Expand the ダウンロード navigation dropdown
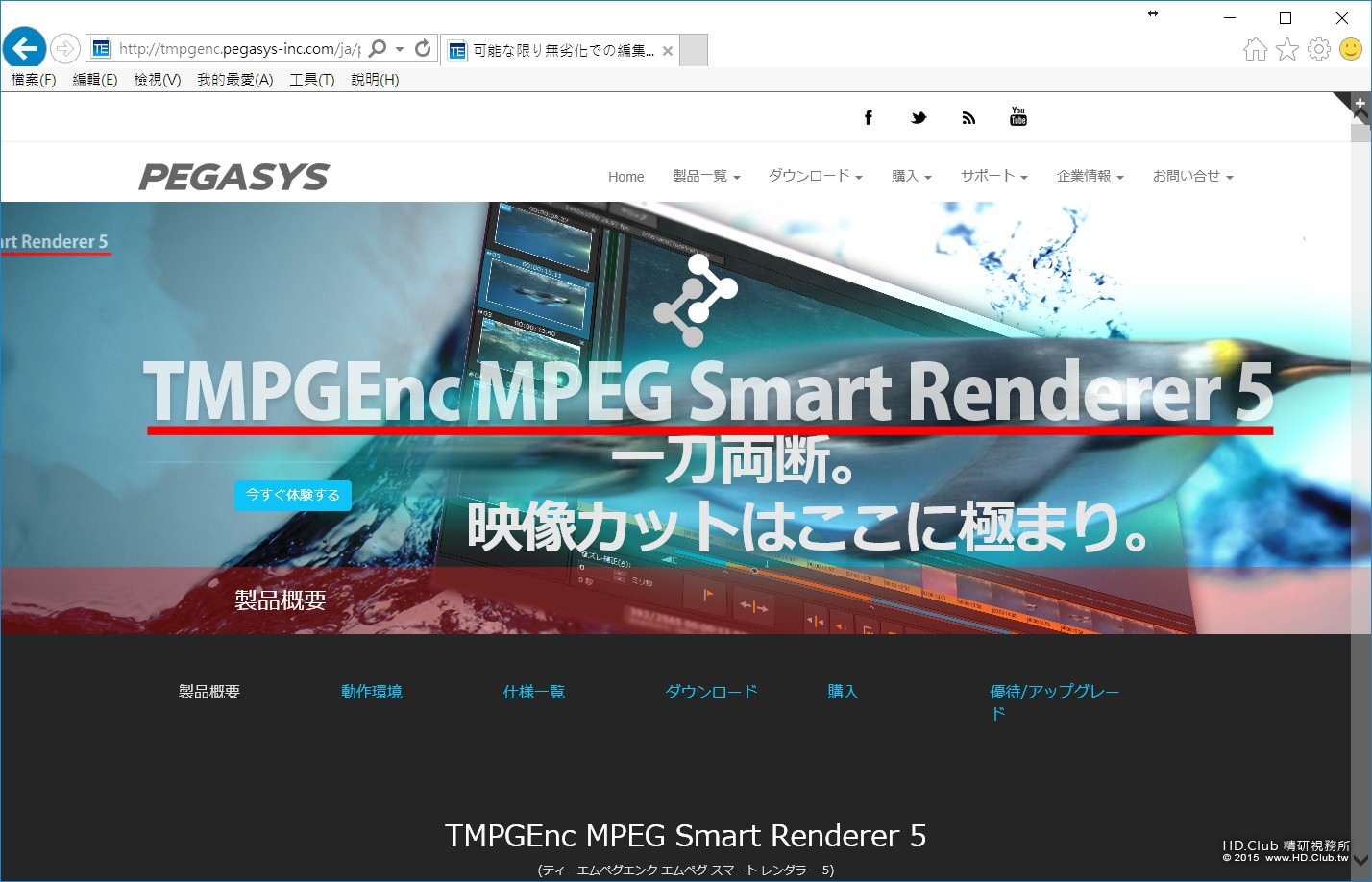This screenshot has height=882, width=1372. tap(815, 176)
